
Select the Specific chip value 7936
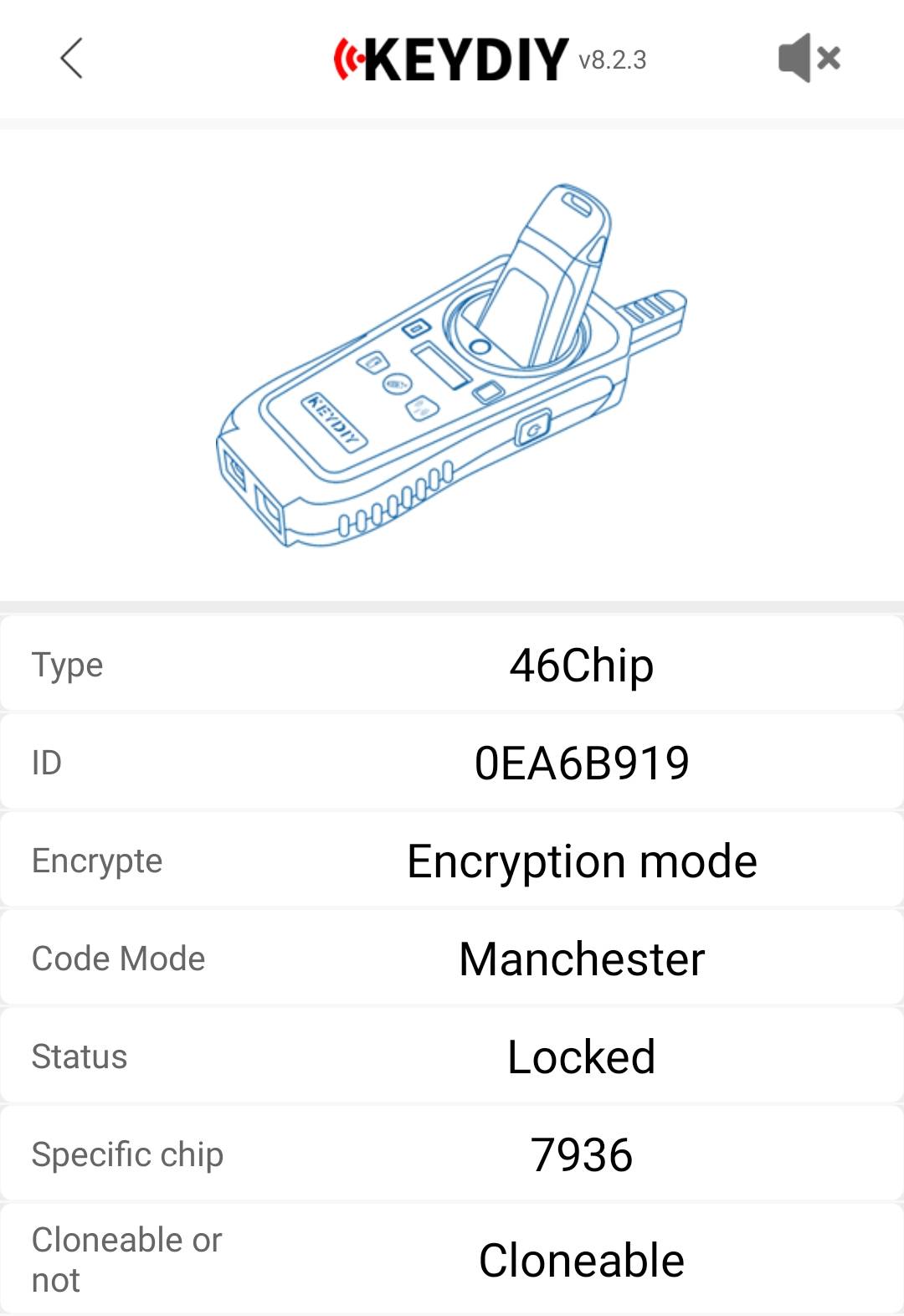(x=582, y=1154)
